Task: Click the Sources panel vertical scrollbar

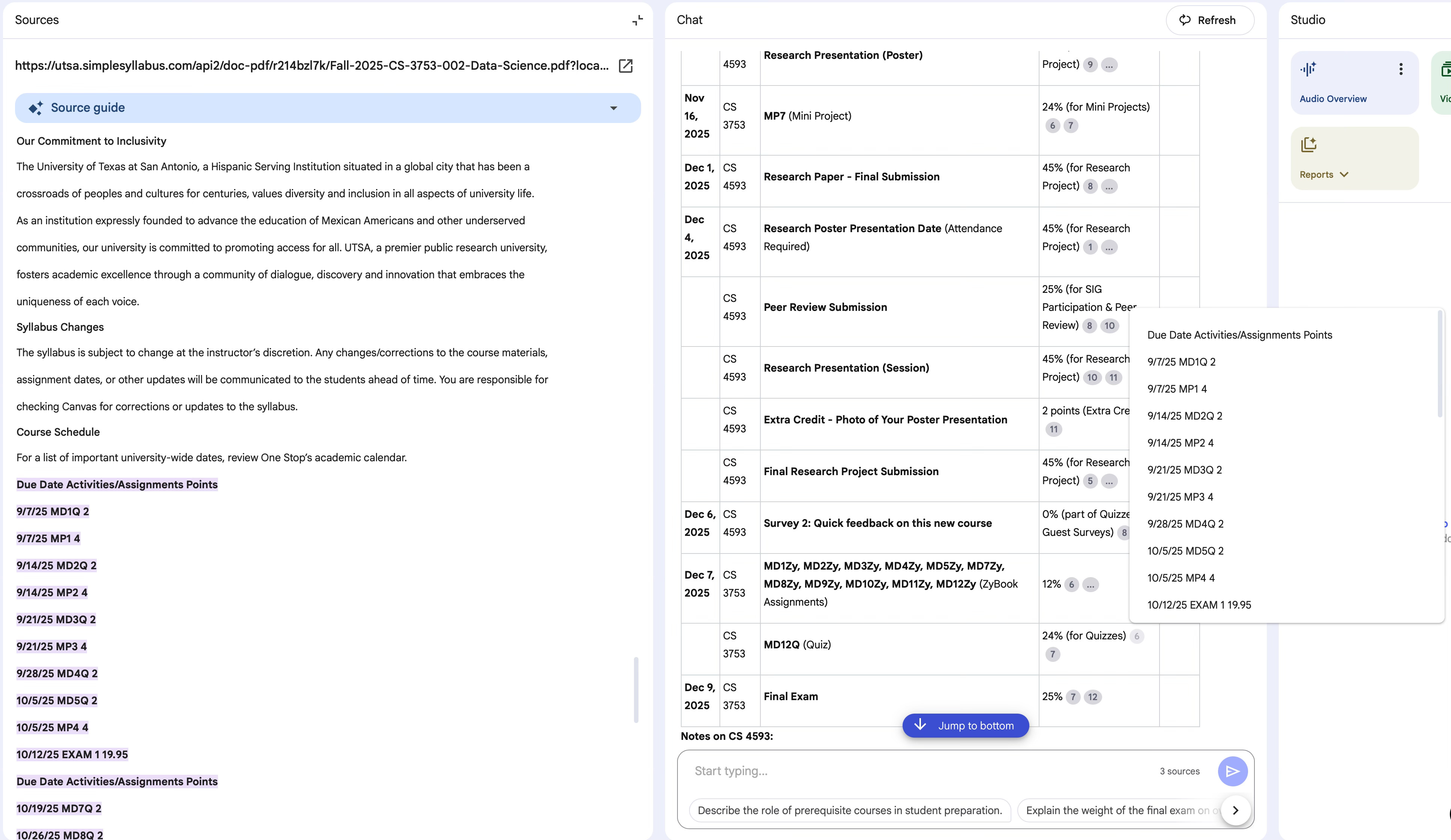Action: [x=636, y=689]
